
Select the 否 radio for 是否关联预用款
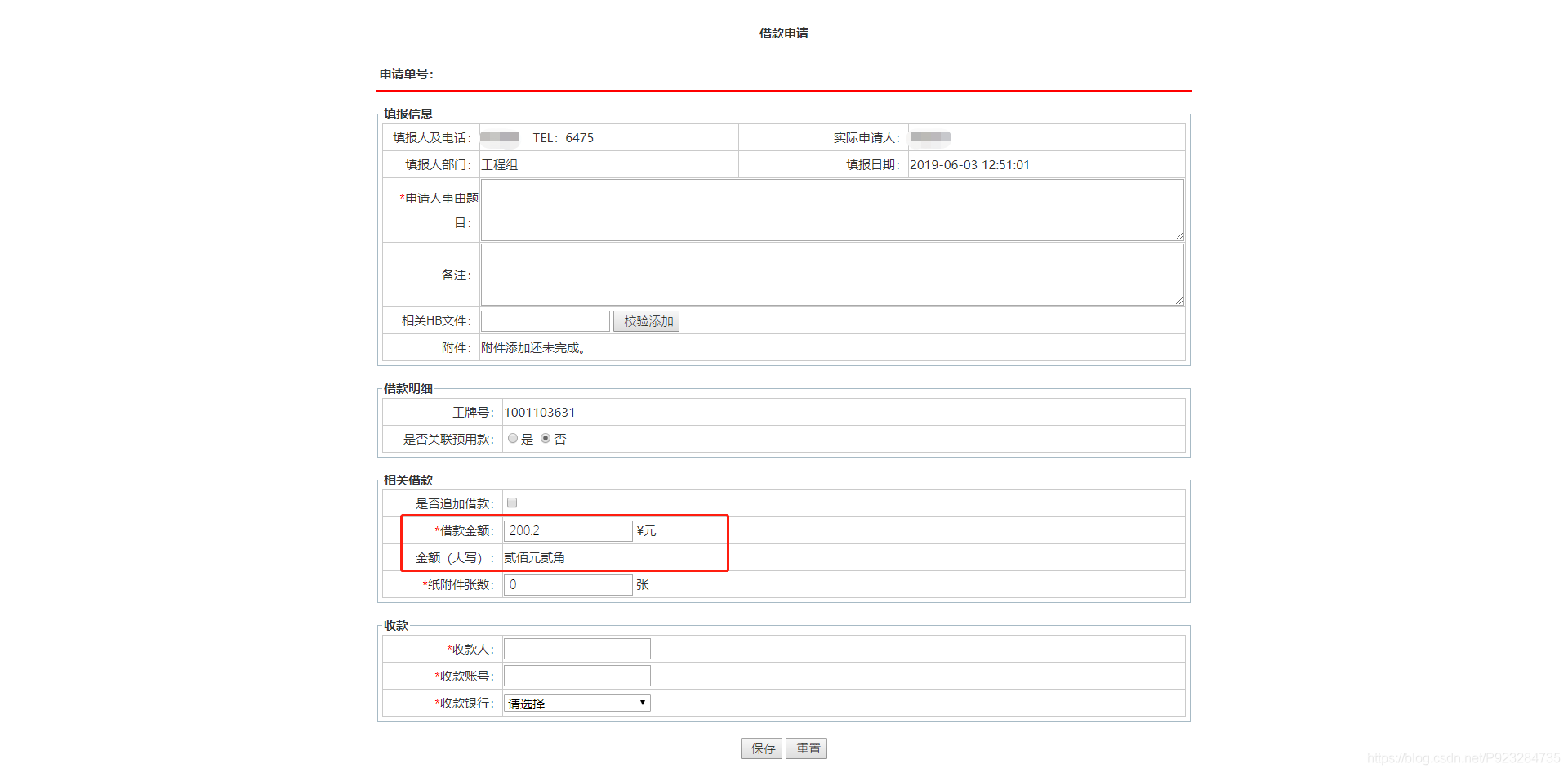546,439
